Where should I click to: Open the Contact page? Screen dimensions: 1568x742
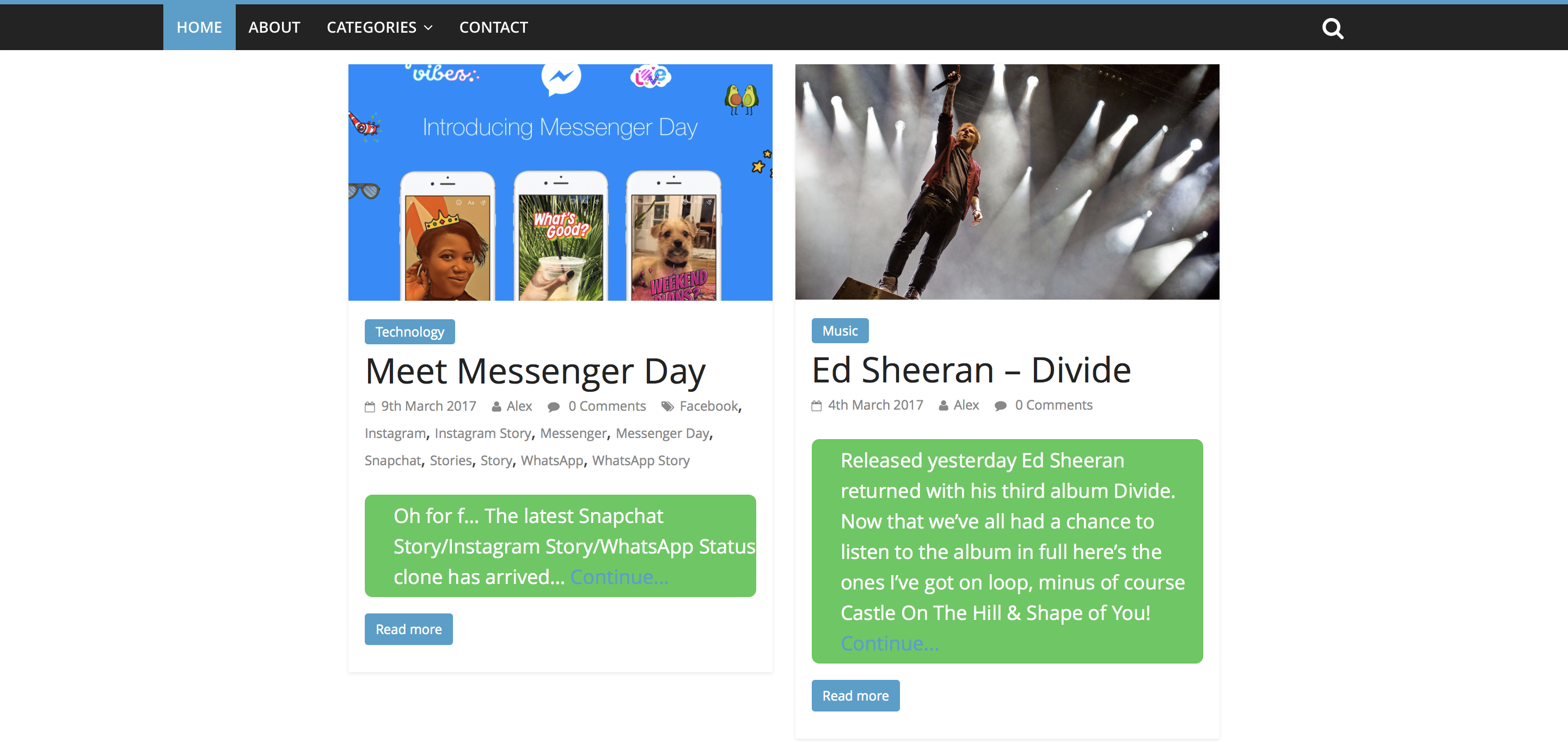(x=493, y=27)
